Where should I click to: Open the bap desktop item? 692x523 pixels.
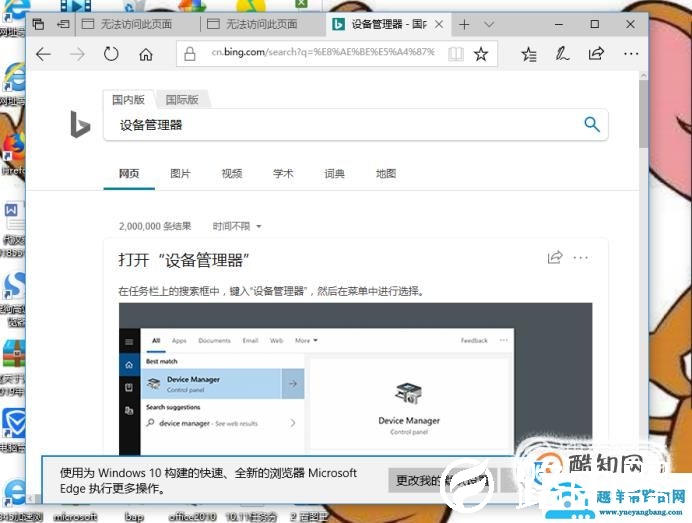(134, 516)
